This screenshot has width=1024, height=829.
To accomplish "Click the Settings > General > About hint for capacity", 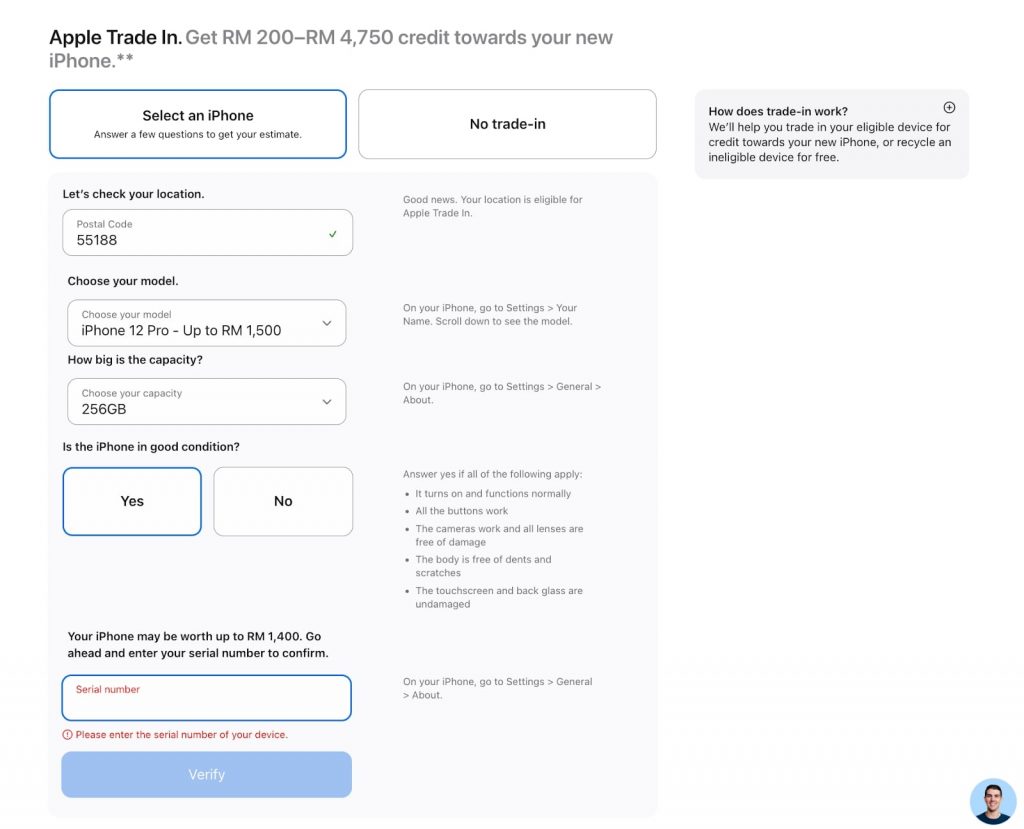I will point(502,393).
